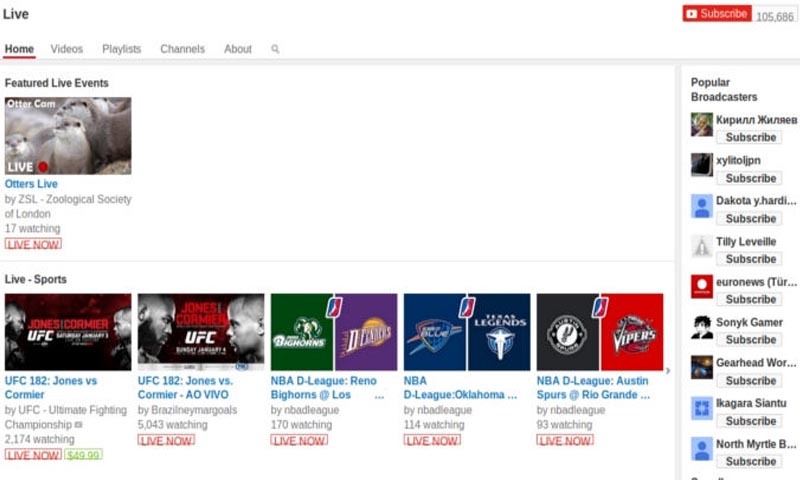Click the right arrow to show more sports

pyautogui.click(x=668, y=371)
